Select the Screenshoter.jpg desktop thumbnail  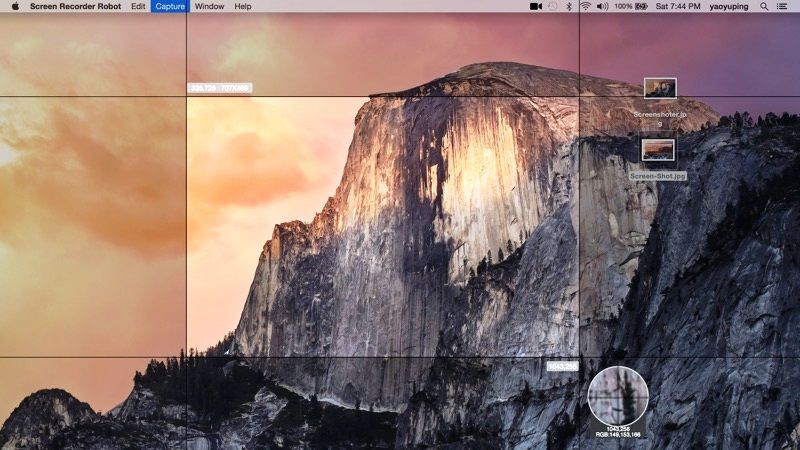point(660,88)
